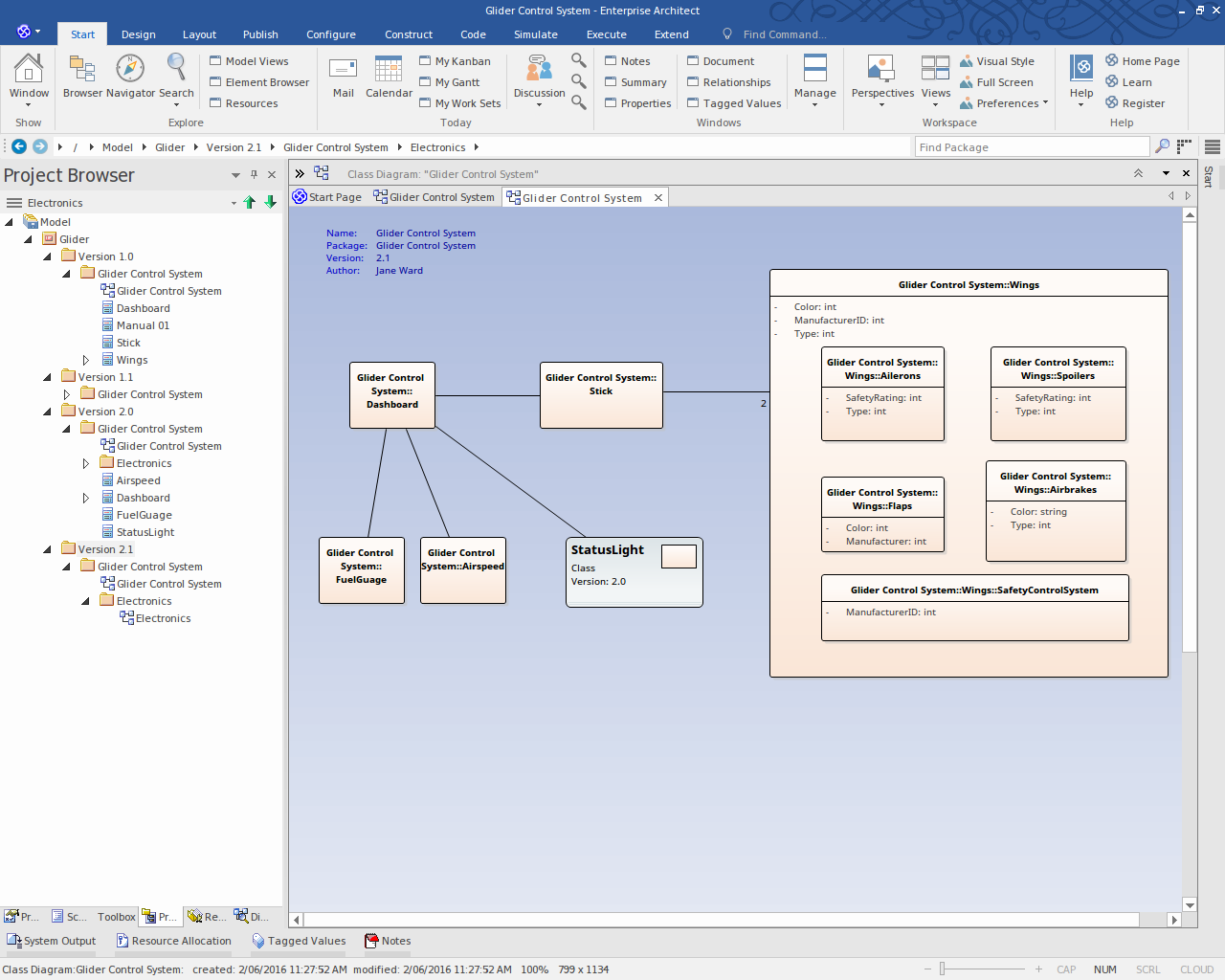Viewport: 1225px width, 980px height.
Task: Click the Find Package search field
Action: tap(1031, 147)
